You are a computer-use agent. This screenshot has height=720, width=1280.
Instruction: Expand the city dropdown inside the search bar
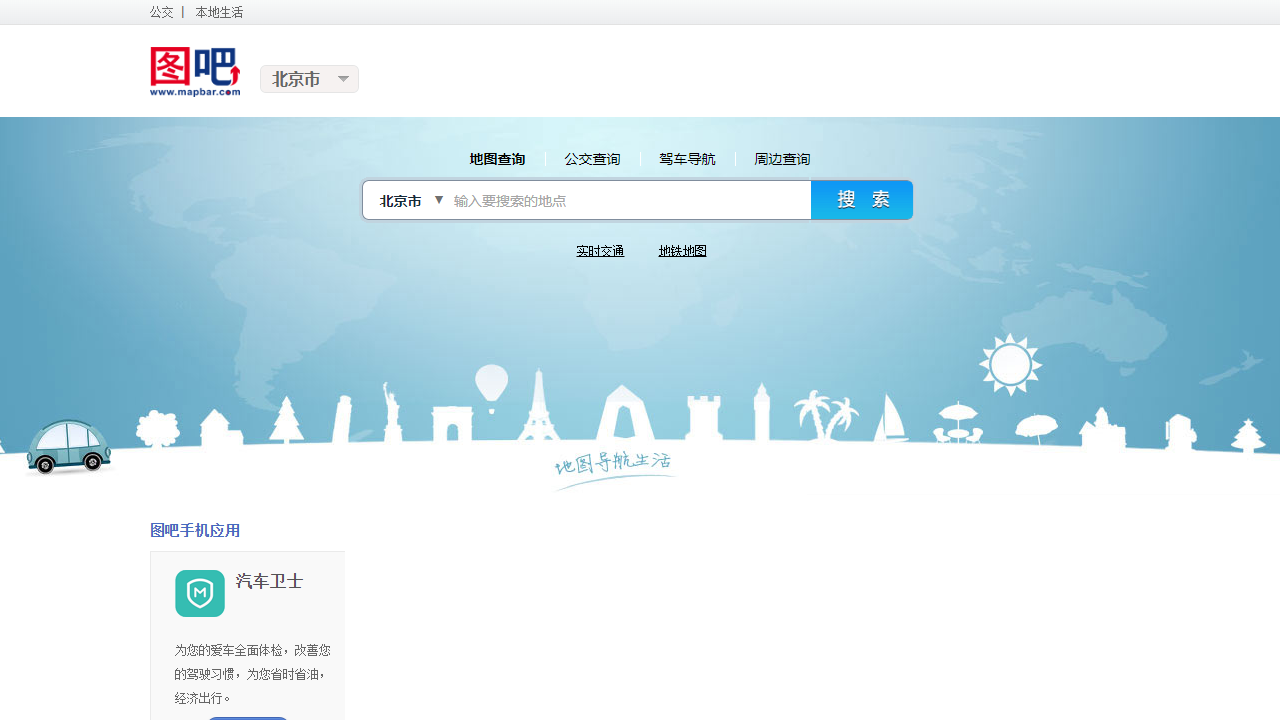click(x=408, y=200)
